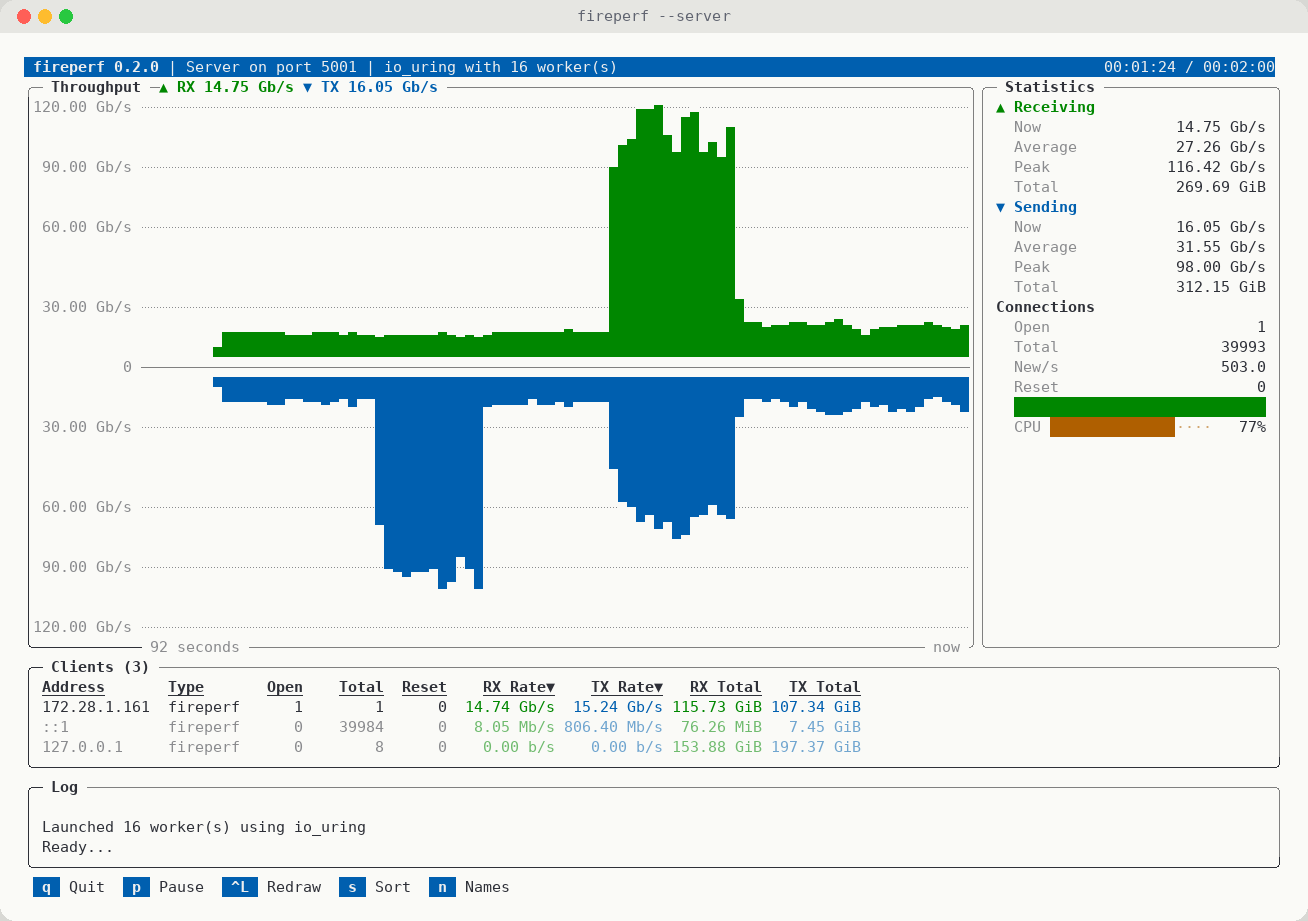Click the orange CPU usage bar

pos(1112,427)
